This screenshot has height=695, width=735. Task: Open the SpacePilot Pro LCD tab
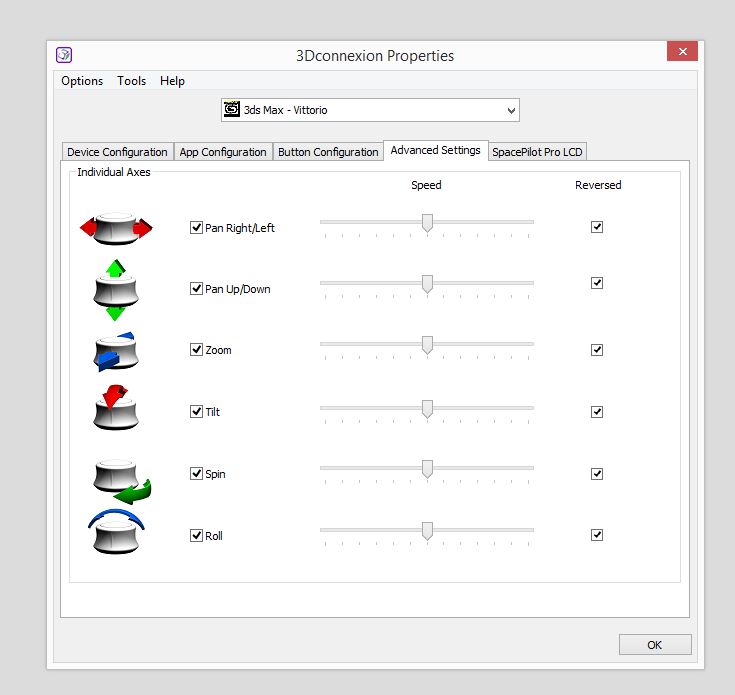537,152
